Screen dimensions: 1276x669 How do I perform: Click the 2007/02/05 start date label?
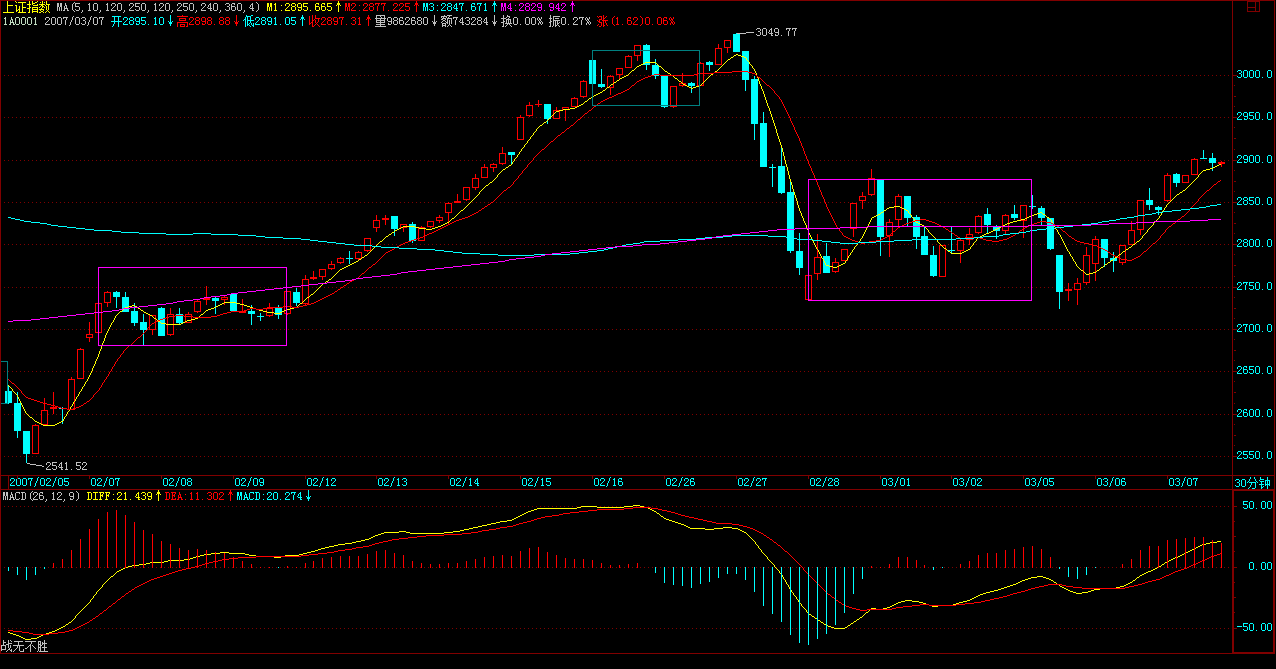click(x=35, y=482)
